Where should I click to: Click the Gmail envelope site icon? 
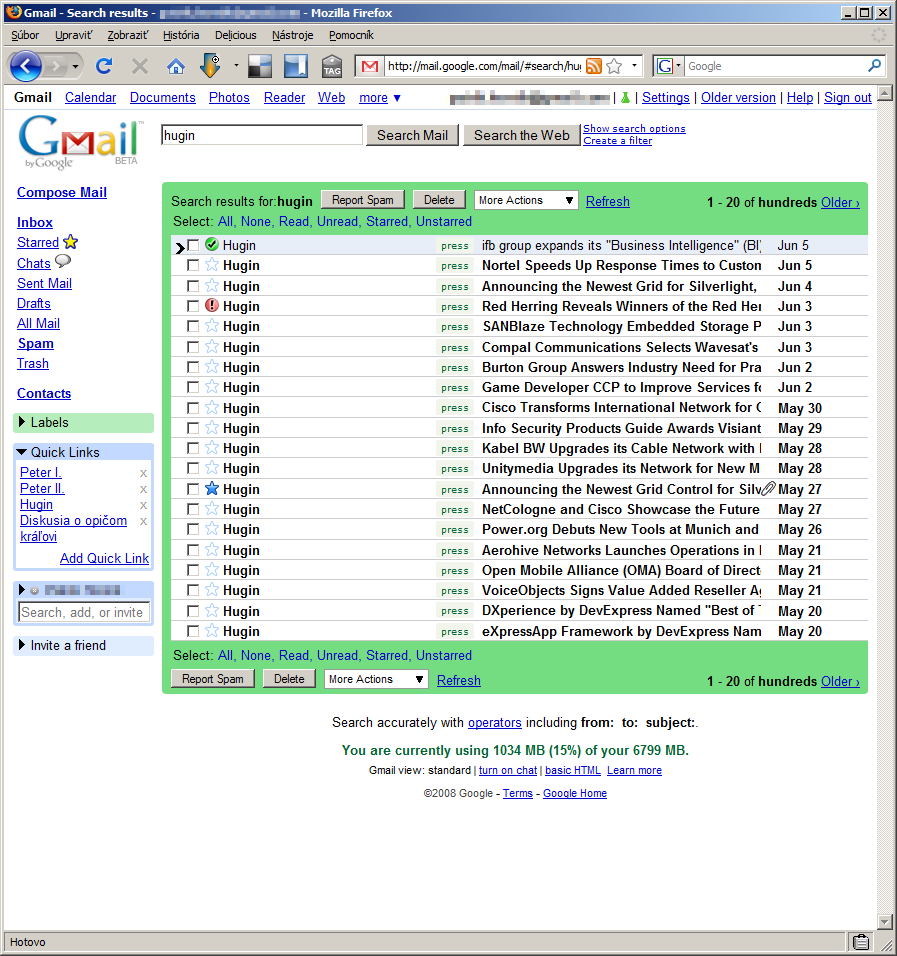pyautogui.click(x=370, y=66)
